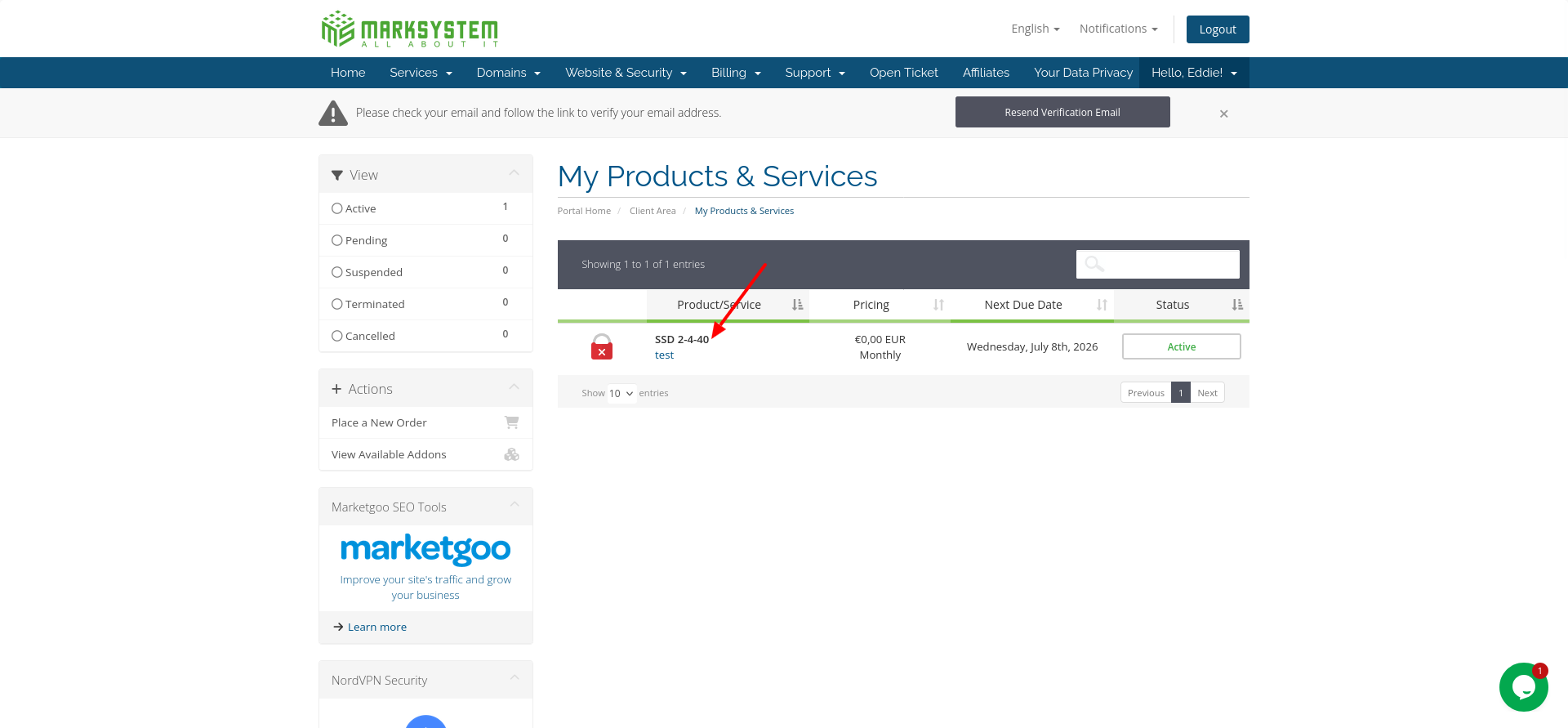1568x728 pixels.
Task: Click the table search input field
Action: pos(1157,264)
